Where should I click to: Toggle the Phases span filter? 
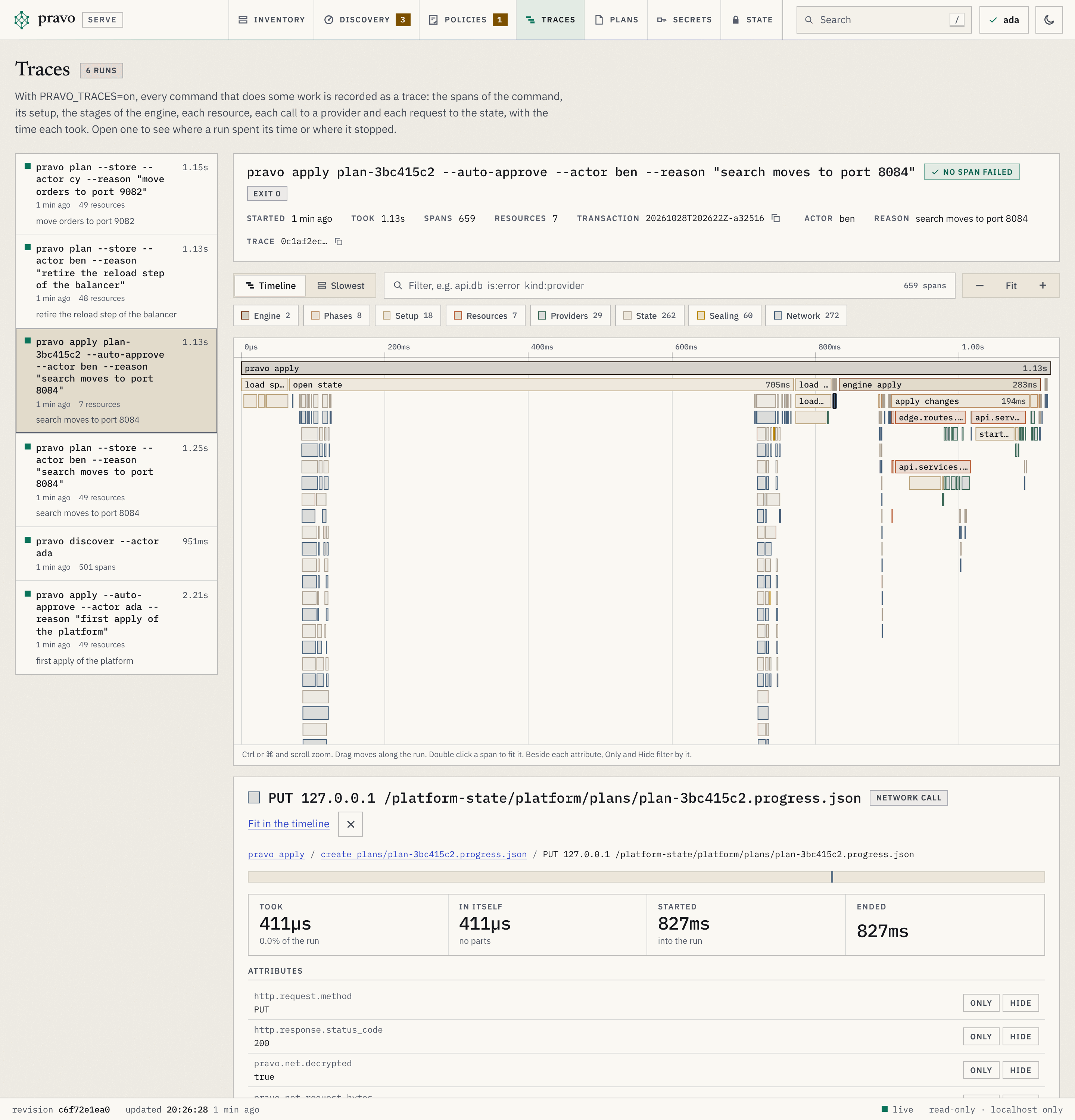click(336, 315)
